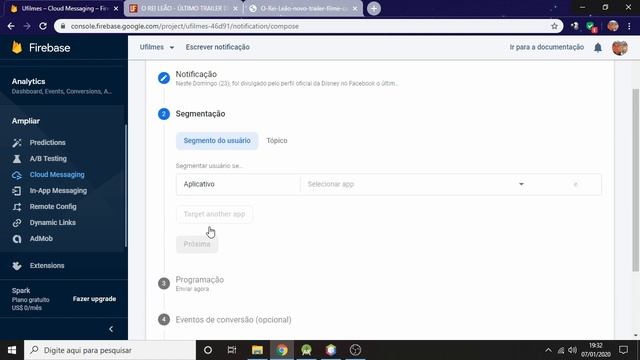Edit the Notificação step pencil icon
Image resolution: width=640 pixels, height=360 pixels.
coord(164,78)
